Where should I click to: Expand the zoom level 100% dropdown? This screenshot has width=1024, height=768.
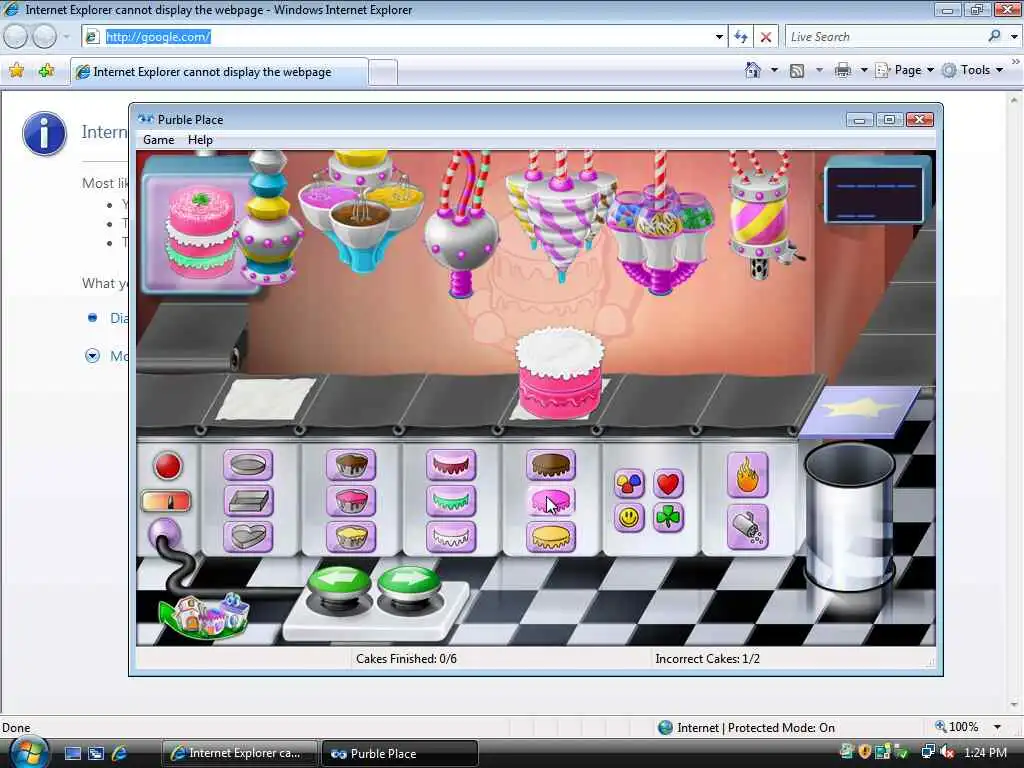997,727
